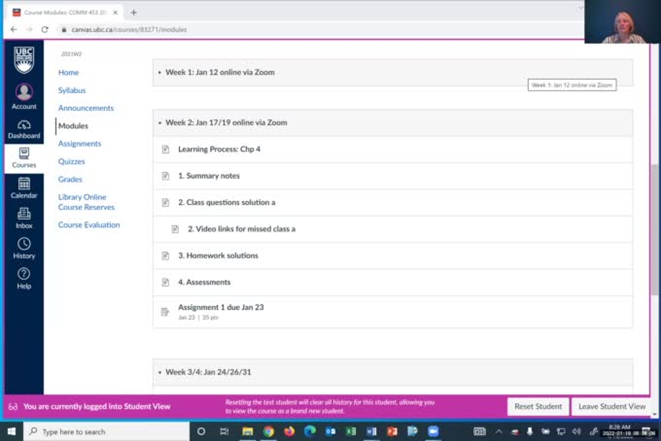Collapse the Week 2: Jan 17/19 module

[160, 123]
